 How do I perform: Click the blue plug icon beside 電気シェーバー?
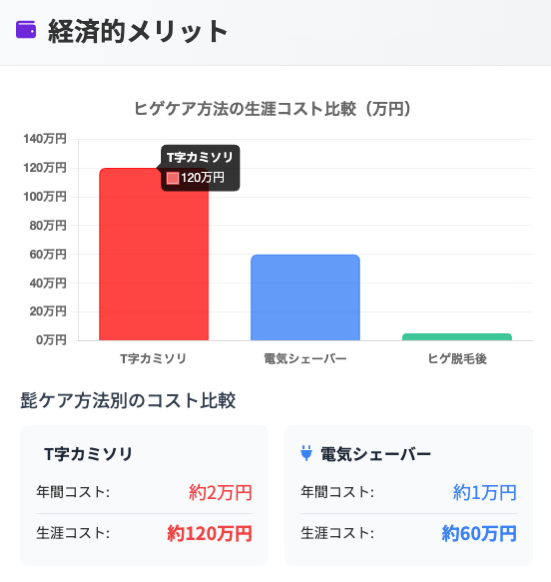(306, 453)
